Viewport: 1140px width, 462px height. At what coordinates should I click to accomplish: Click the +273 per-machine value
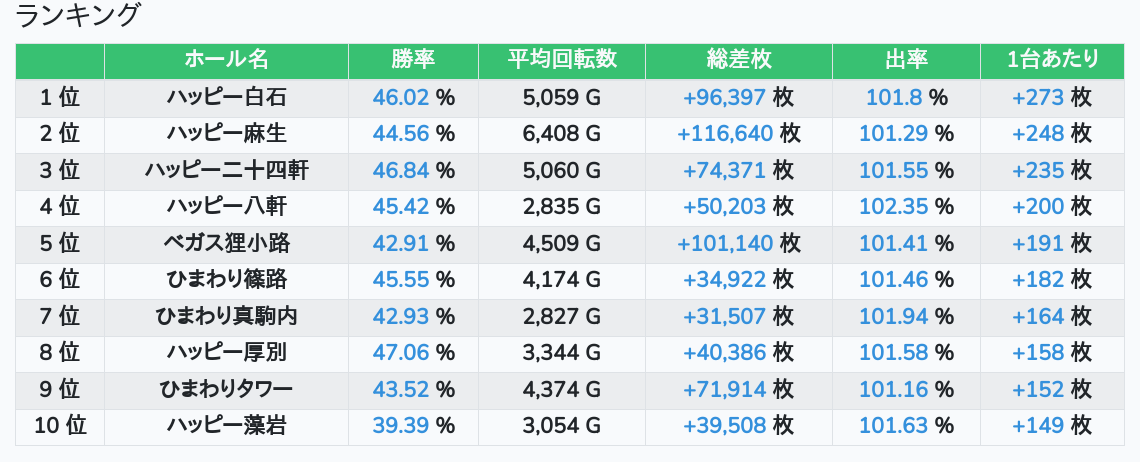click(x=1038, y=97)
